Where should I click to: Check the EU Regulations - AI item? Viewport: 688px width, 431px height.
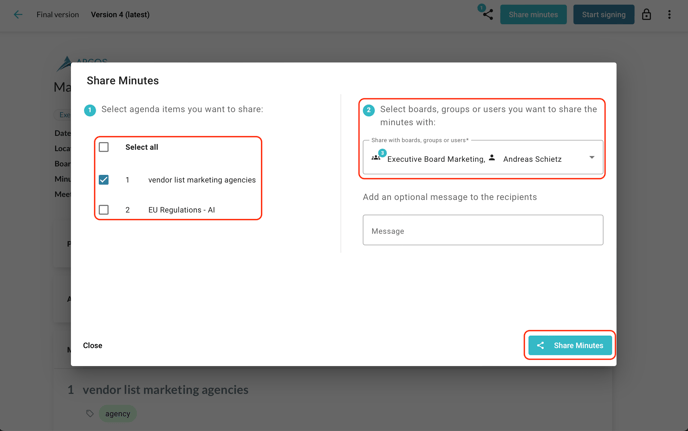click(x=104, y=210)
